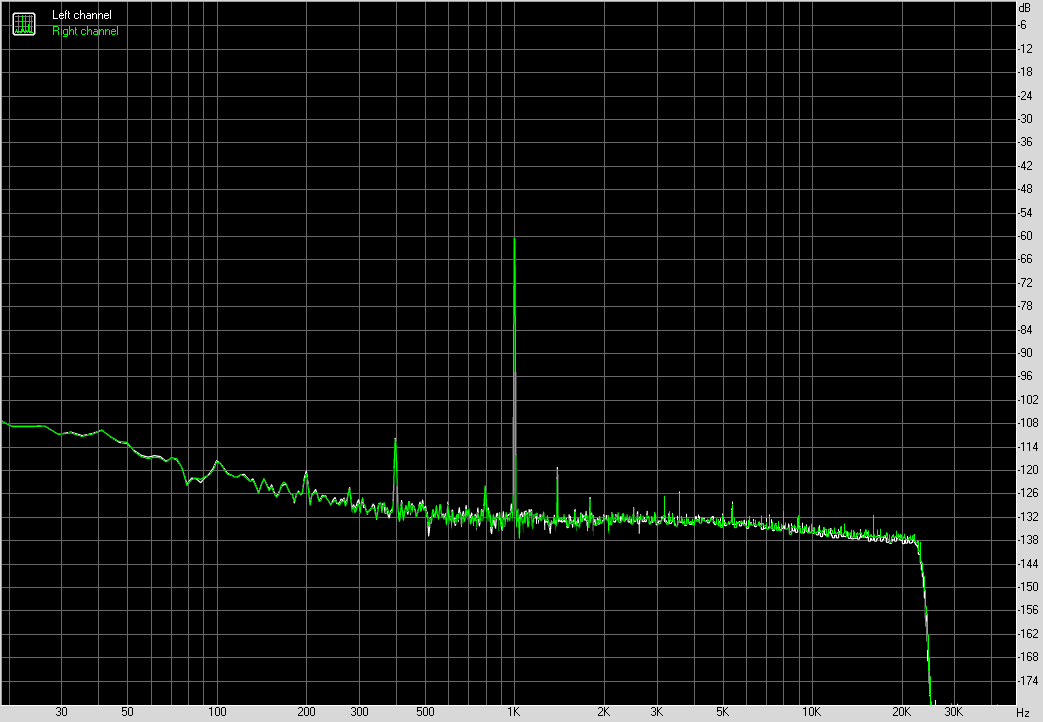Click the "2K" frequency axis label
Image resolution: width=1043 pixels, height=722 pixels.
coord(603,712)
